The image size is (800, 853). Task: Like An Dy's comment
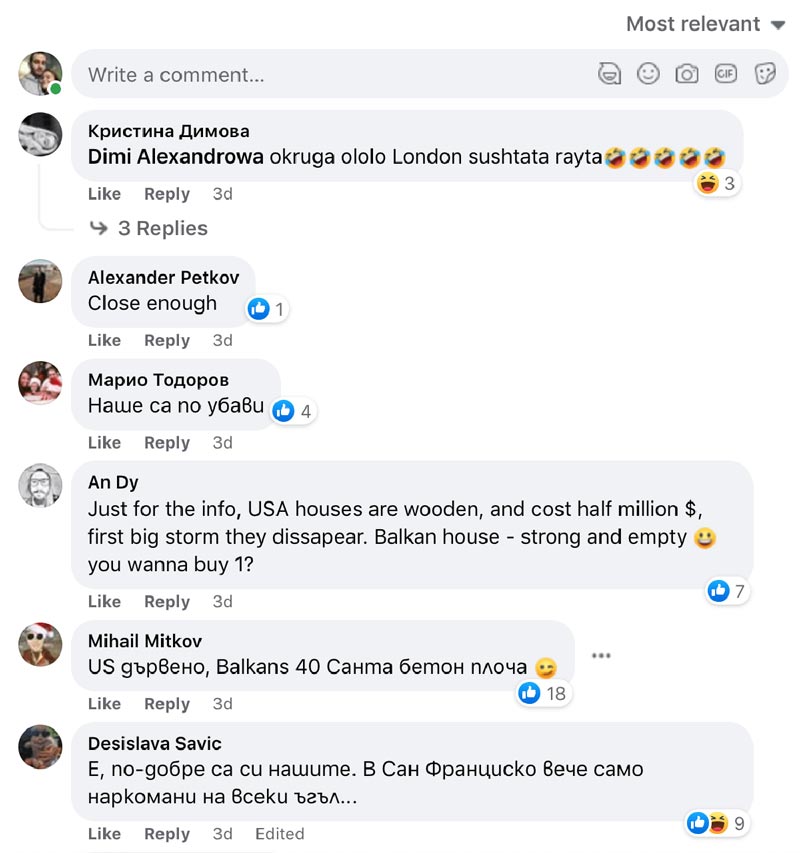tap(104, 601)
